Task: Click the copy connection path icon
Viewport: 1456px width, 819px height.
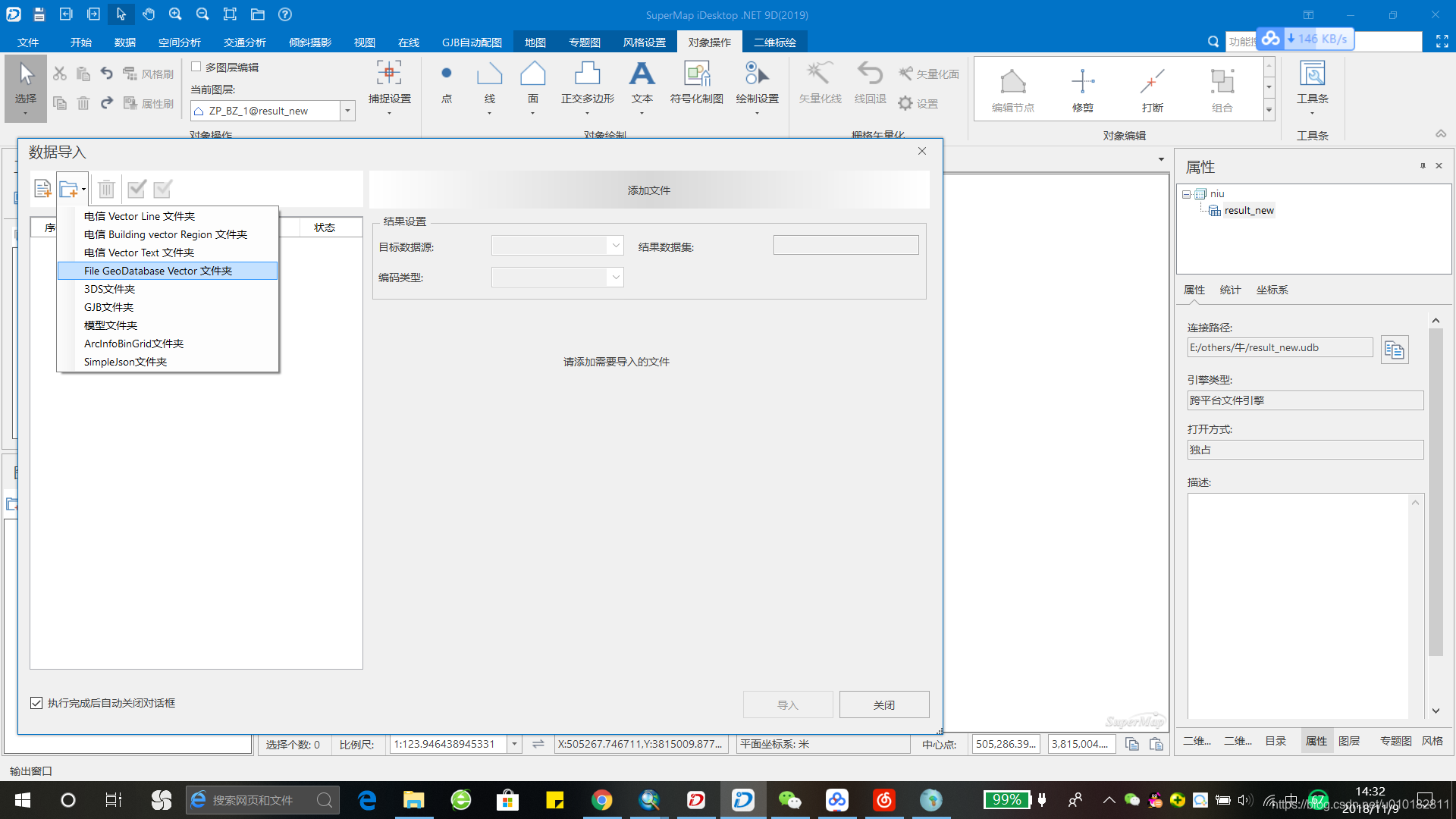Action: (1395, 350)
